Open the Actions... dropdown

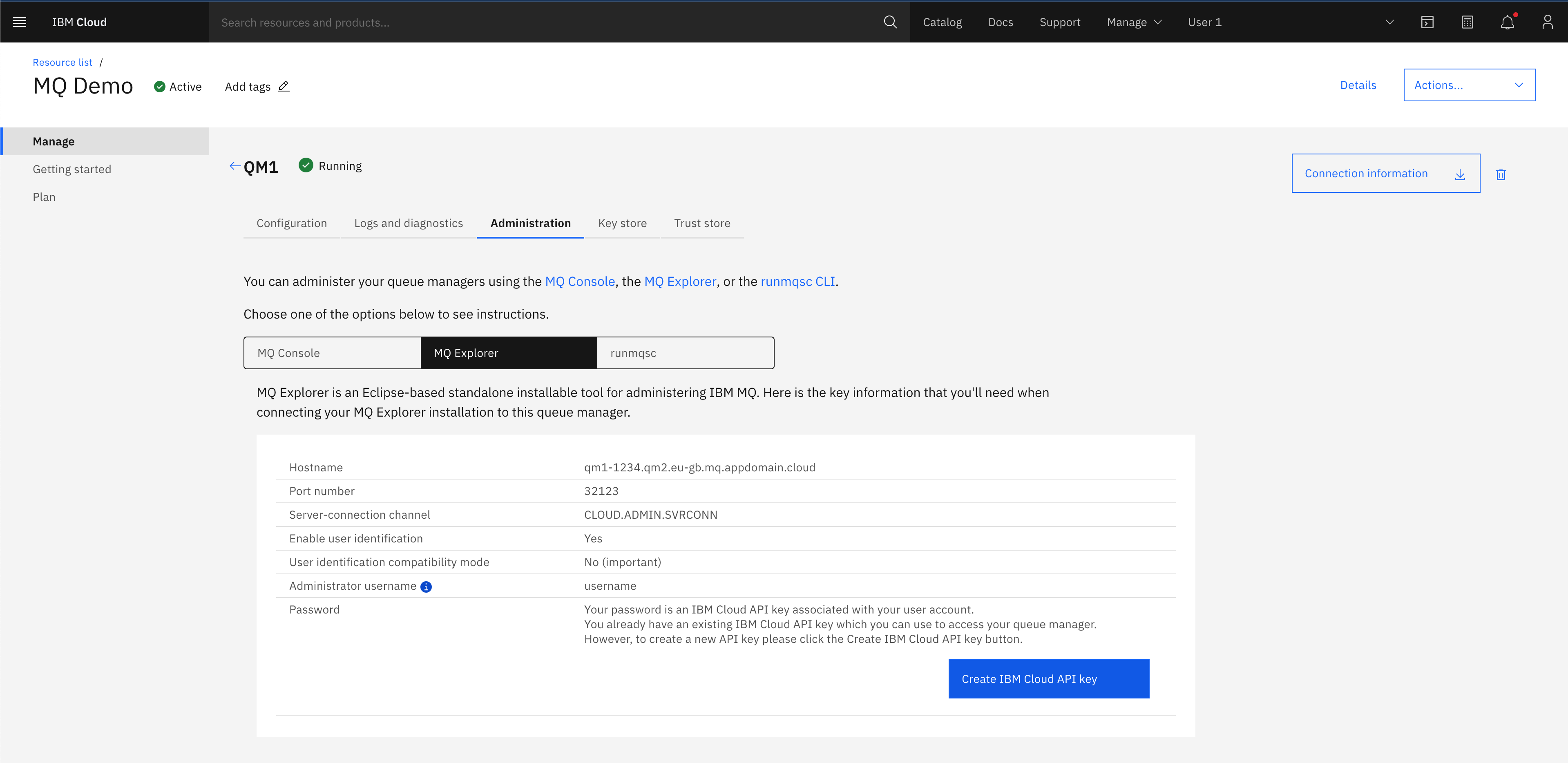click(1470, 85)
